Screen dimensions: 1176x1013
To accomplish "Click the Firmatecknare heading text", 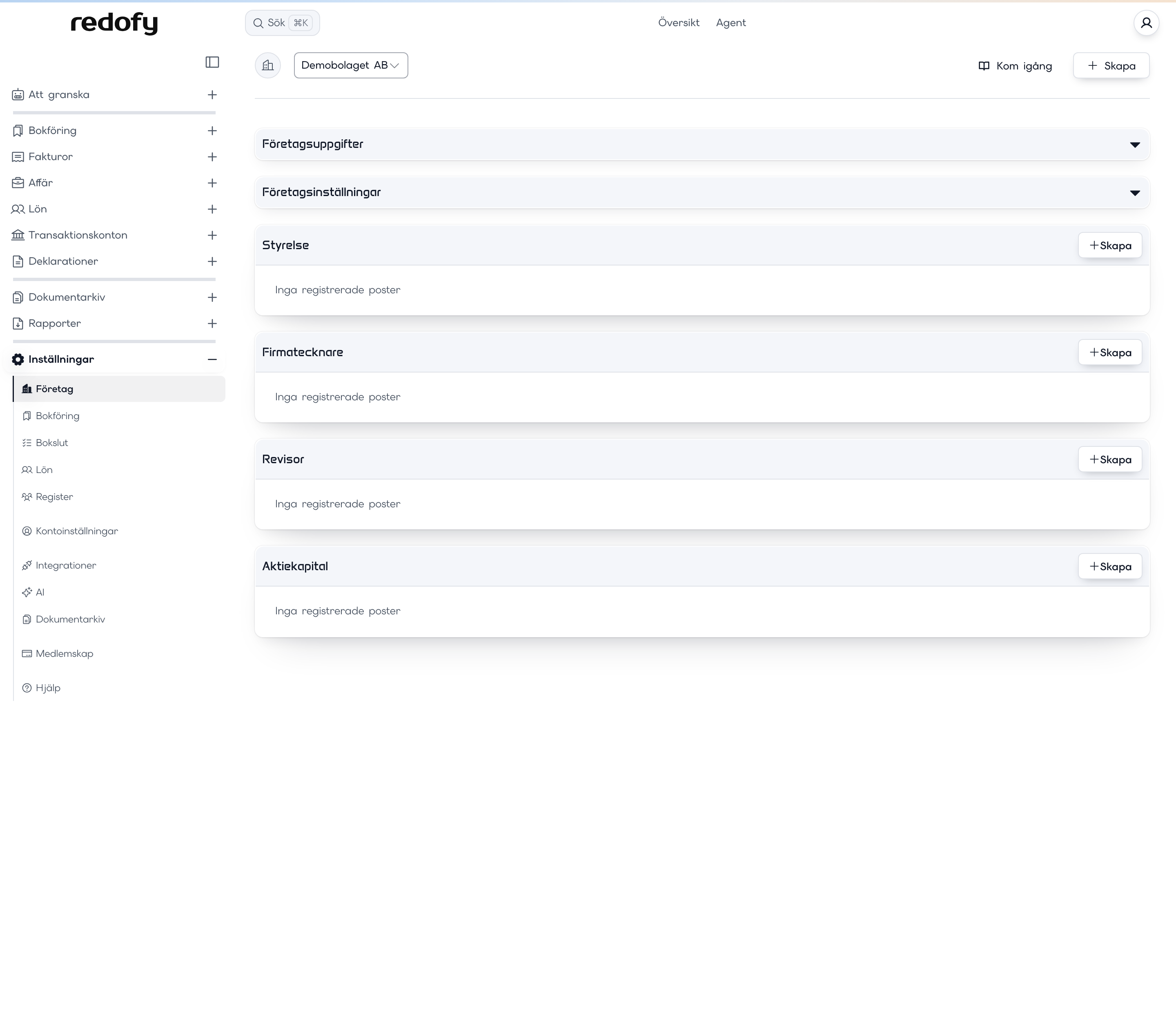I will pos(303,352).
